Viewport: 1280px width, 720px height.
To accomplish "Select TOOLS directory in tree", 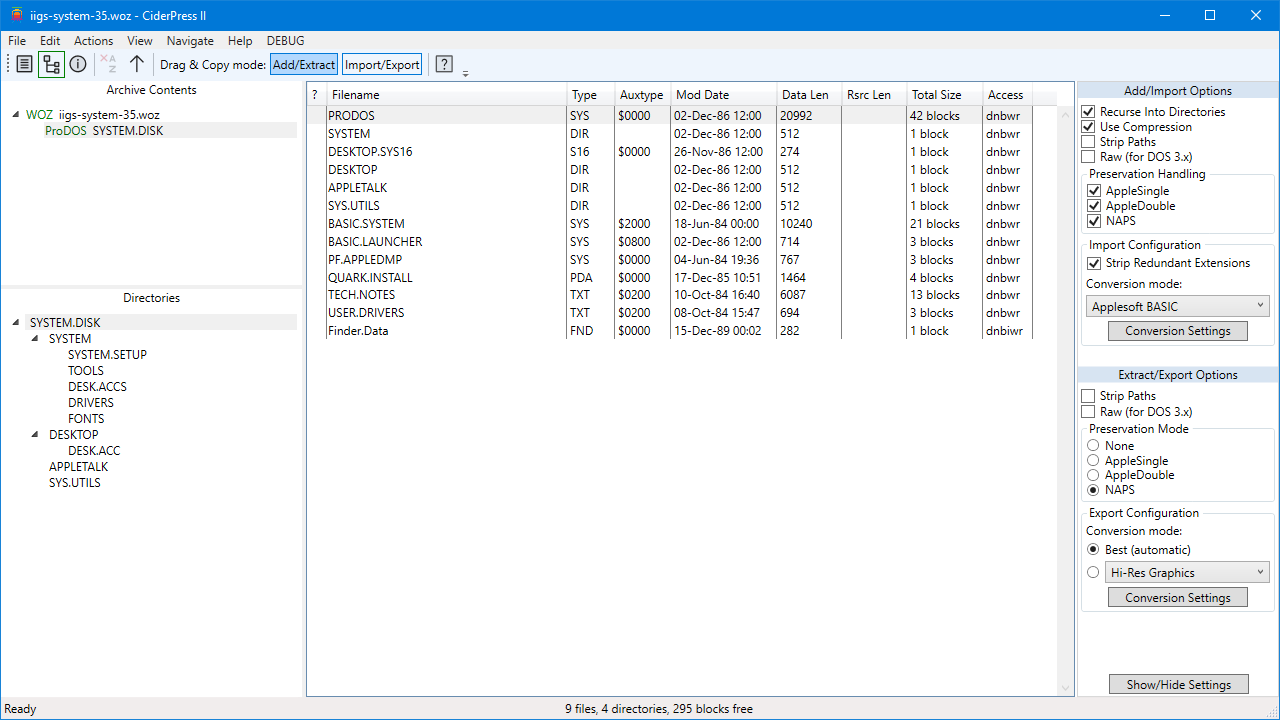I will coord(86,371).
